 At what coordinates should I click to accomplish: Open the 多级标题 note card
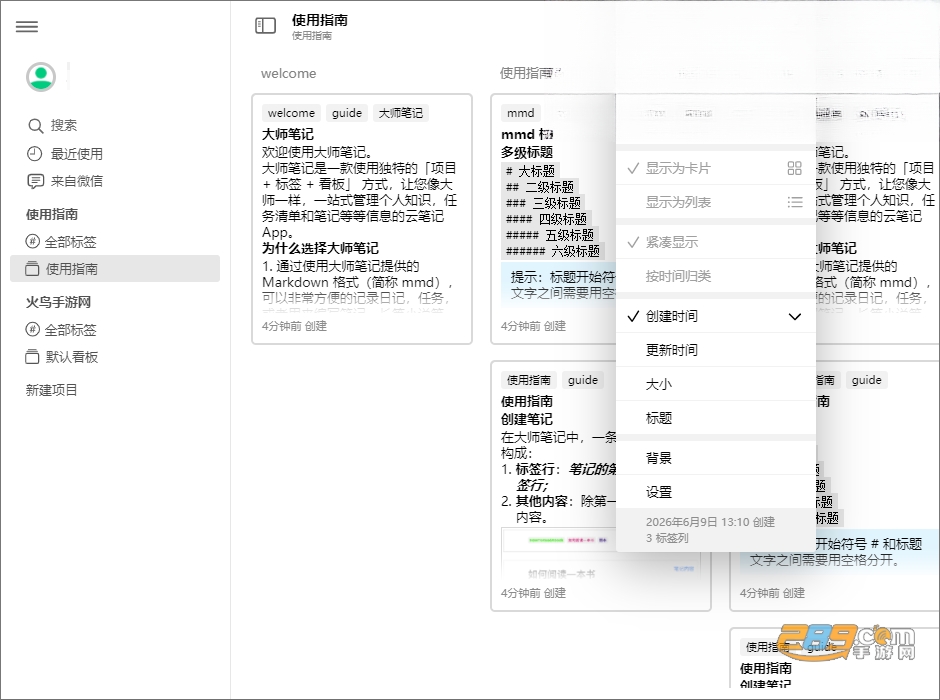527,152
